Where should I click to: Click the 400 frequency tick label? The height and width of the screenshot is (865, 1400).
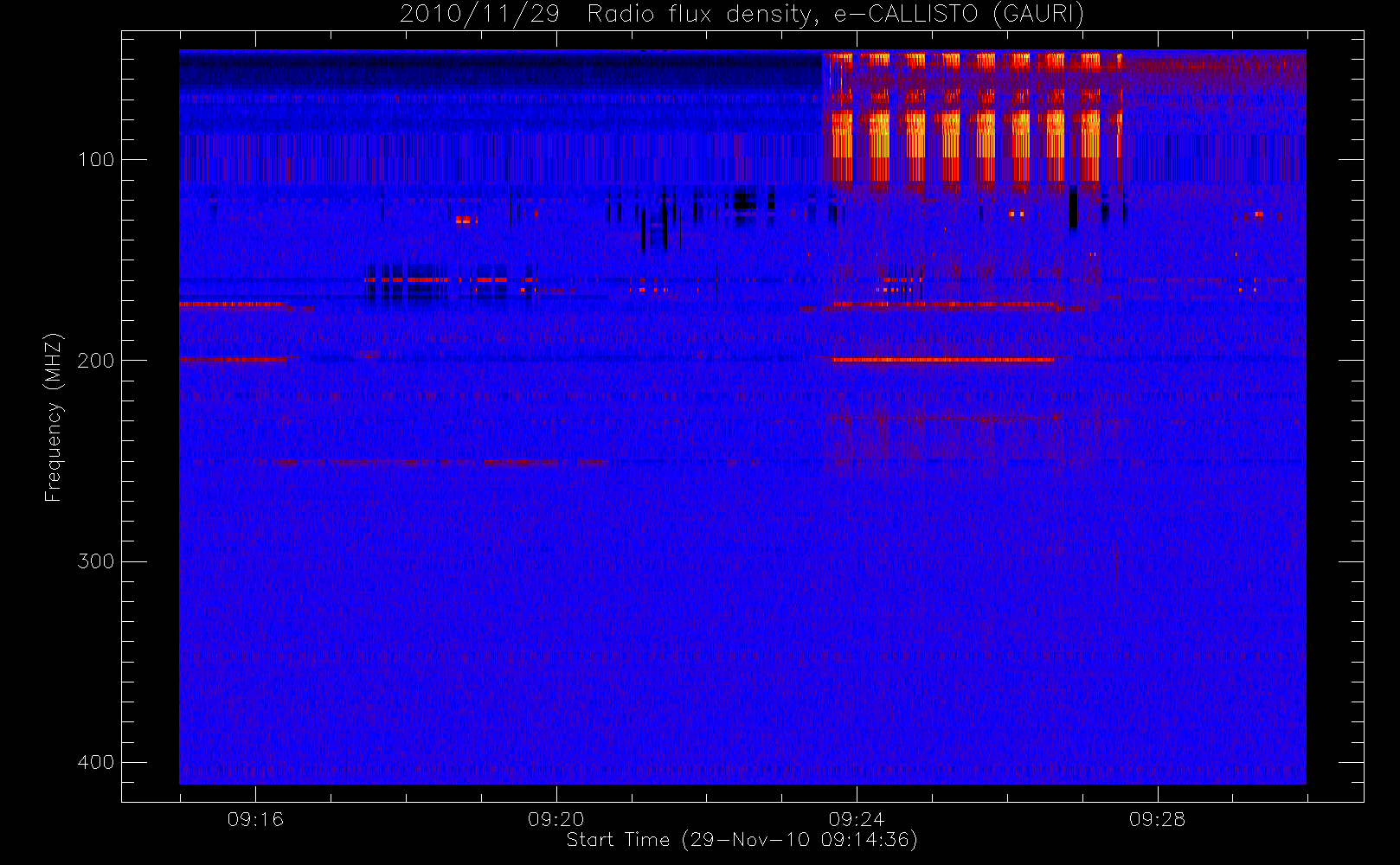95,762
